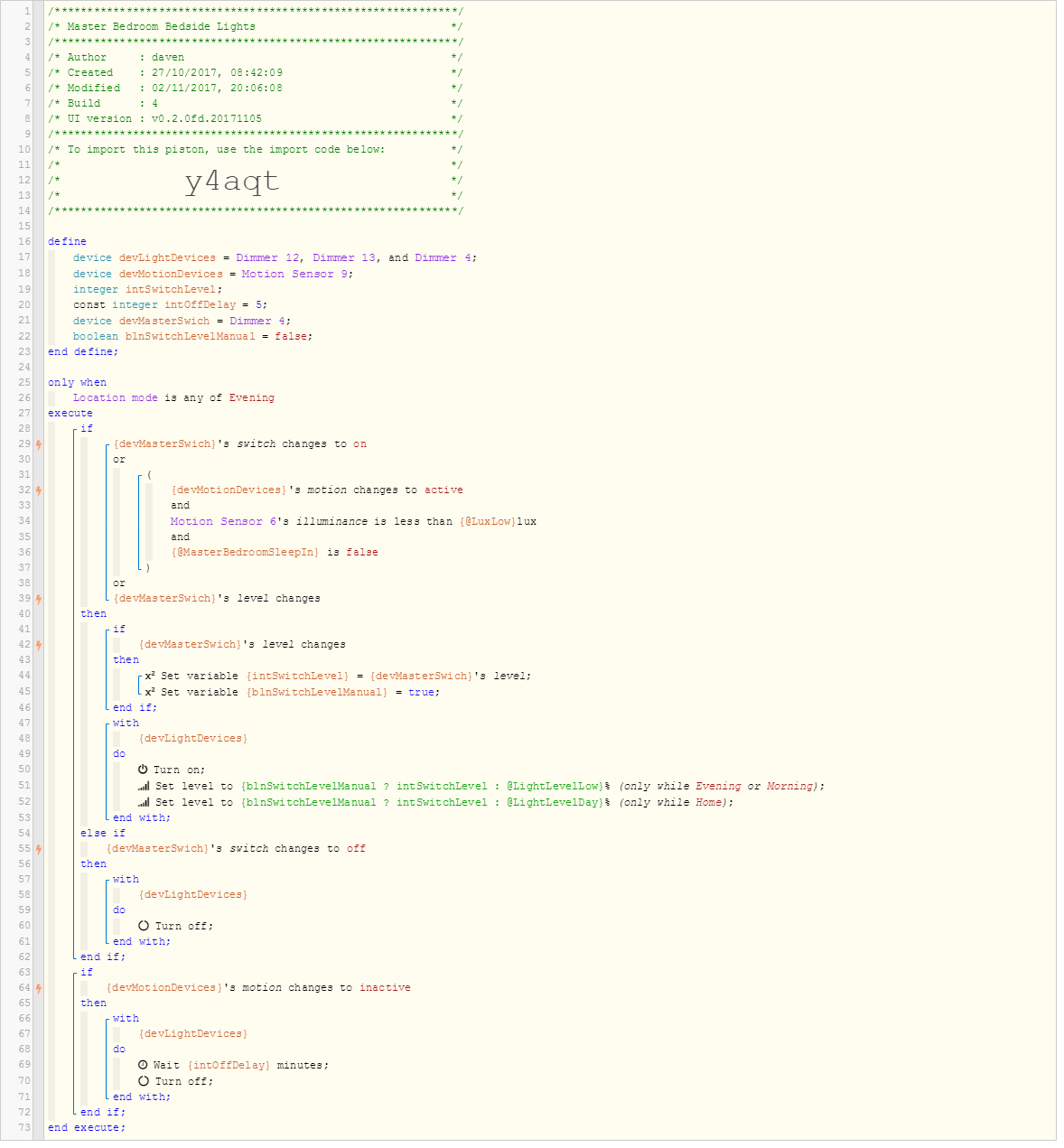Click the lightning bolt beside motion changes to inactive
This screenshot has width=1064, height=1148.
pos(38,988)
